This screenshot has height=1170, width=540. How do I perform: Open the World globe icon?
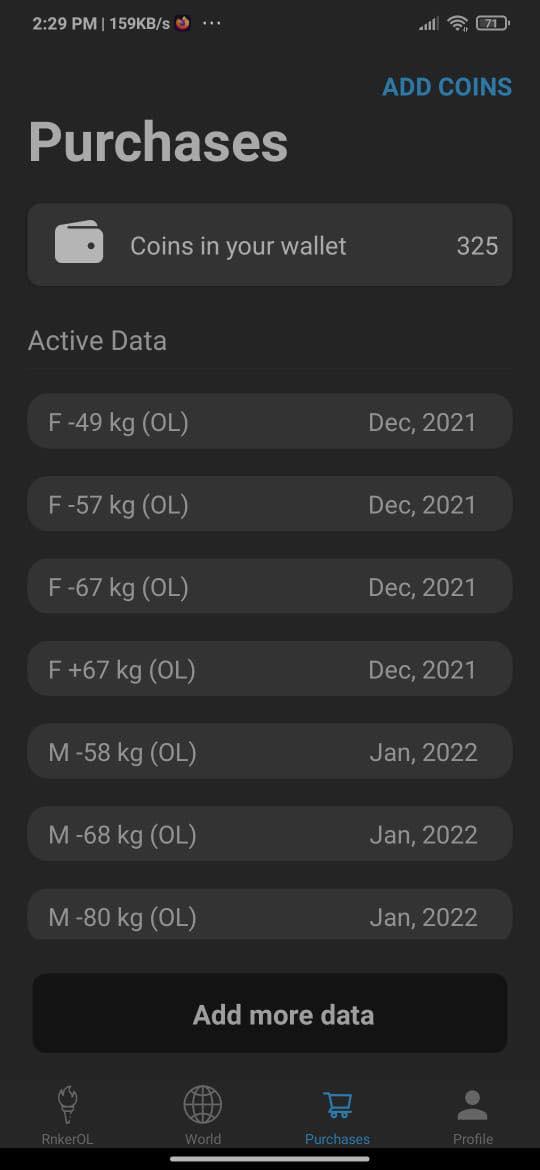(x=203, y=1104)
